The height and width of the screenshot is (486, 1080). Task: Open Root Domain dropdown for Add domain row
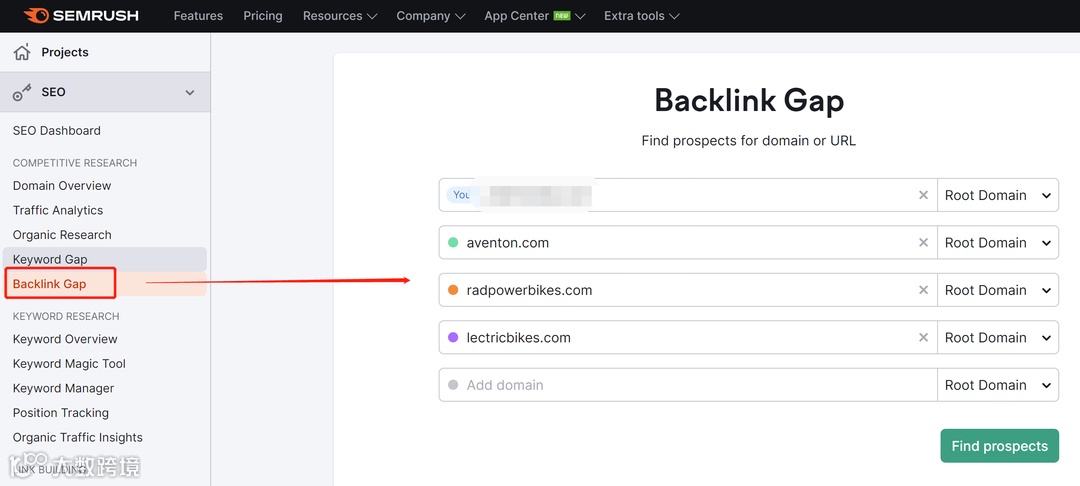[998, 385]
